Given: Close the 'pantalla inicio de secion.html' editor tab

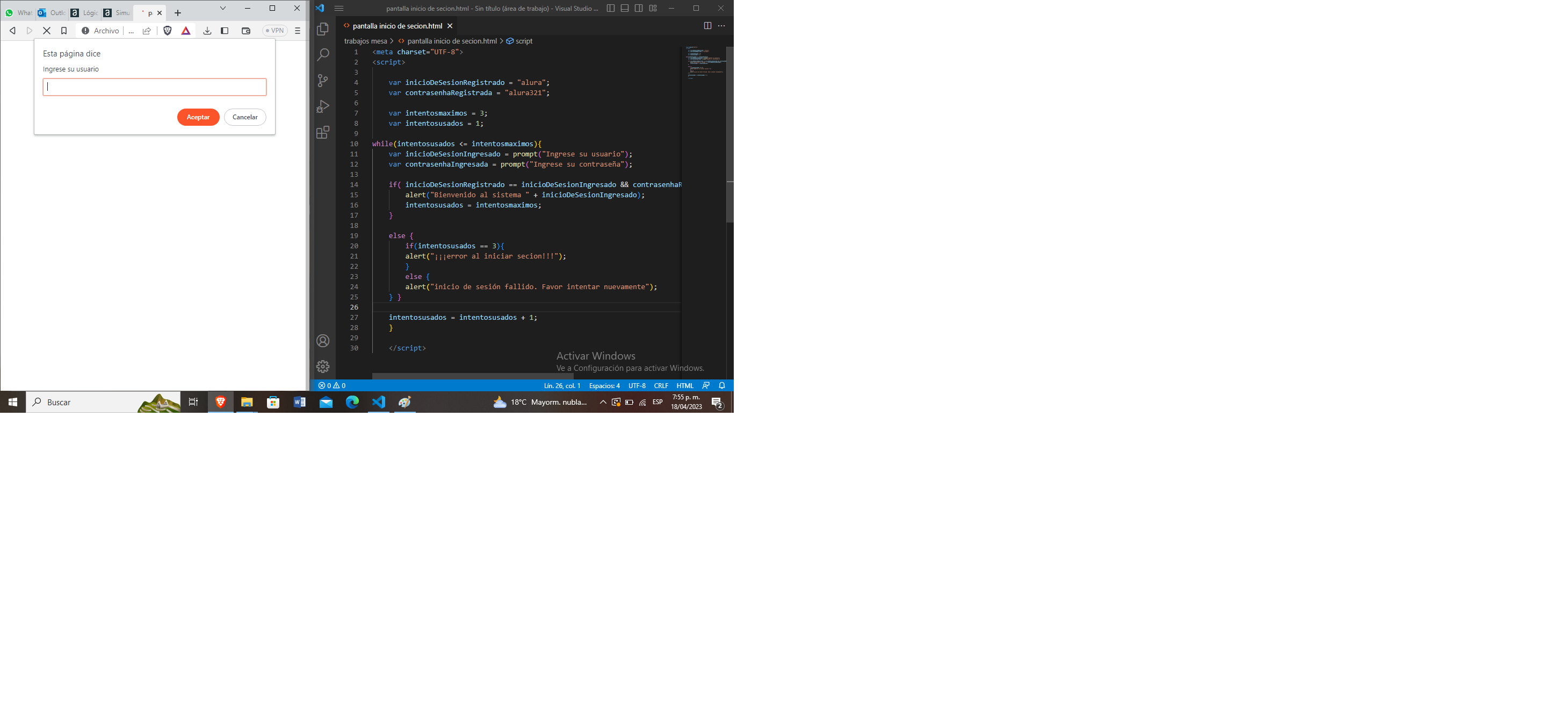Looking at the screenshot, I should point(450,26).
